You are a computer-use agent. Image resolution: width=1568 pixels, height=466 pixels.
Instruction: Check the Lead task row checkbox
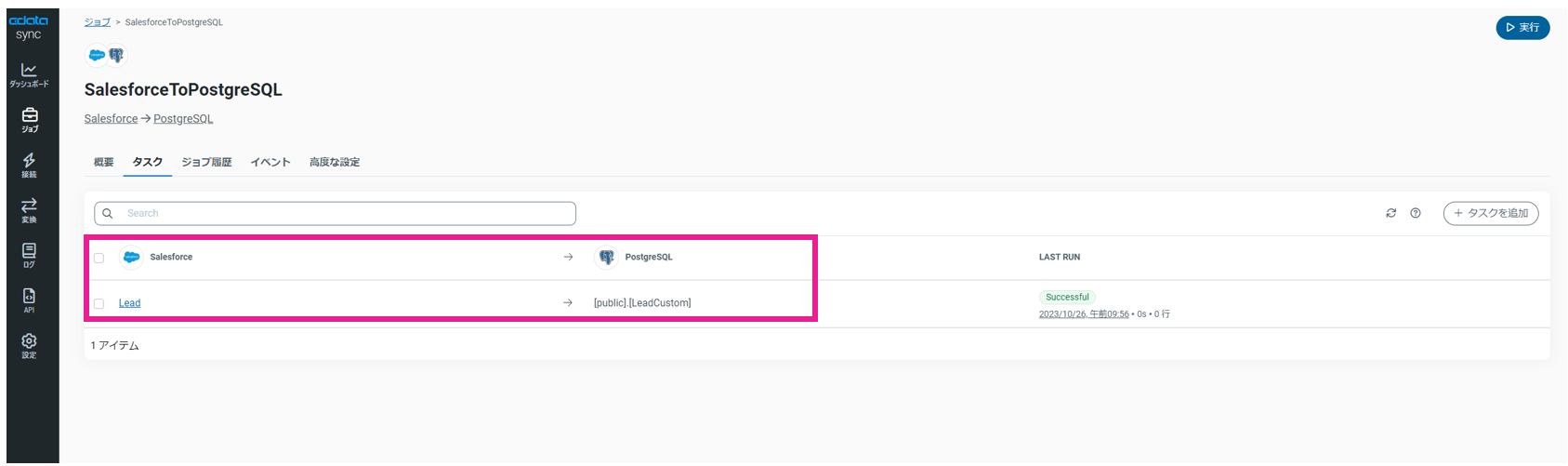[99, 303]
